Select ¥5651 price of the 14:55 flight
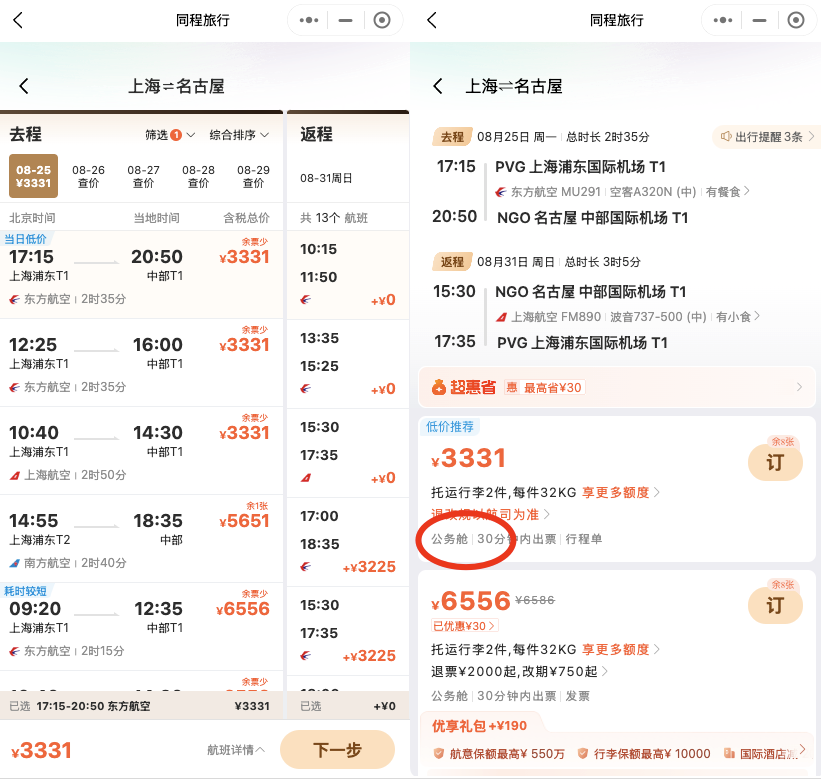The height and width of the screenshot is (779, 821). pyautogui.click(x=244, y=521)
